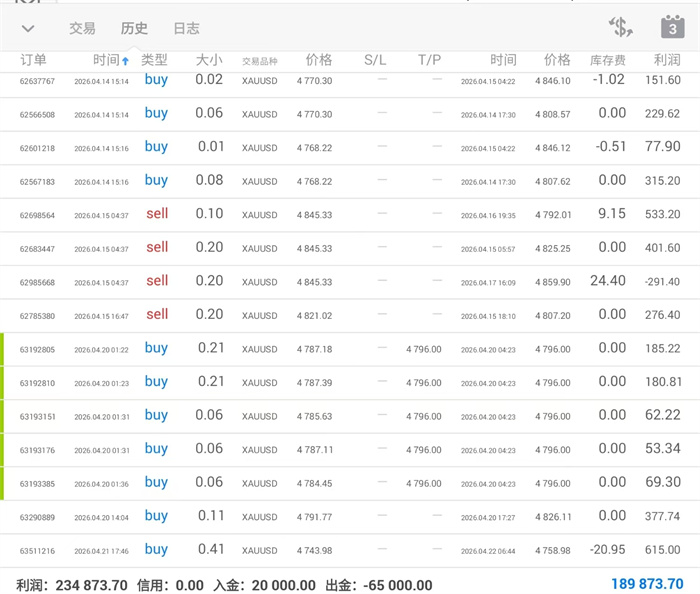The height and width of the screenshot is (594, 700).
Task: Sort by the 大小 column header
Action: tap(209, 60)
